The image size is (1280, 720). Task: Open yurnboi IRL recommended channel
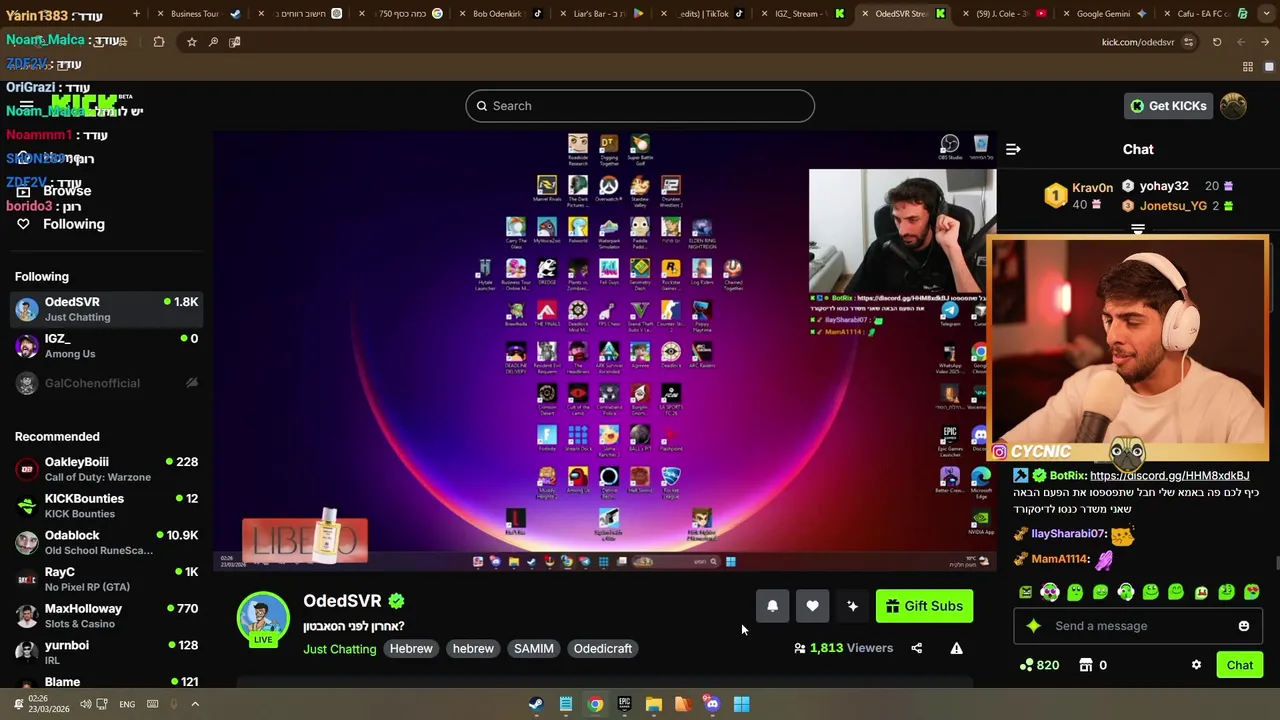(107, 652)
